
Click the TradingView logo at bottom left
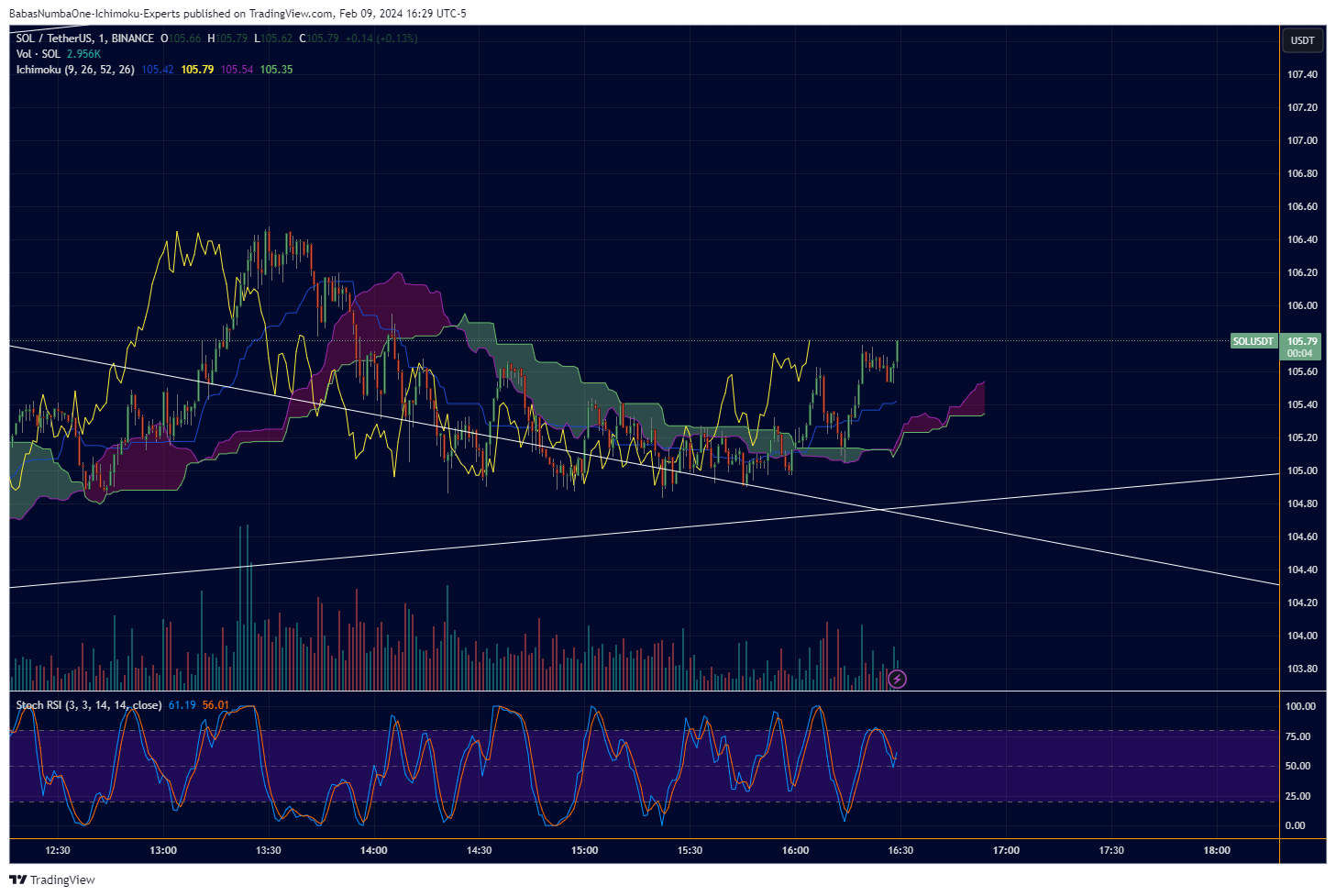[x=52, y=879]
